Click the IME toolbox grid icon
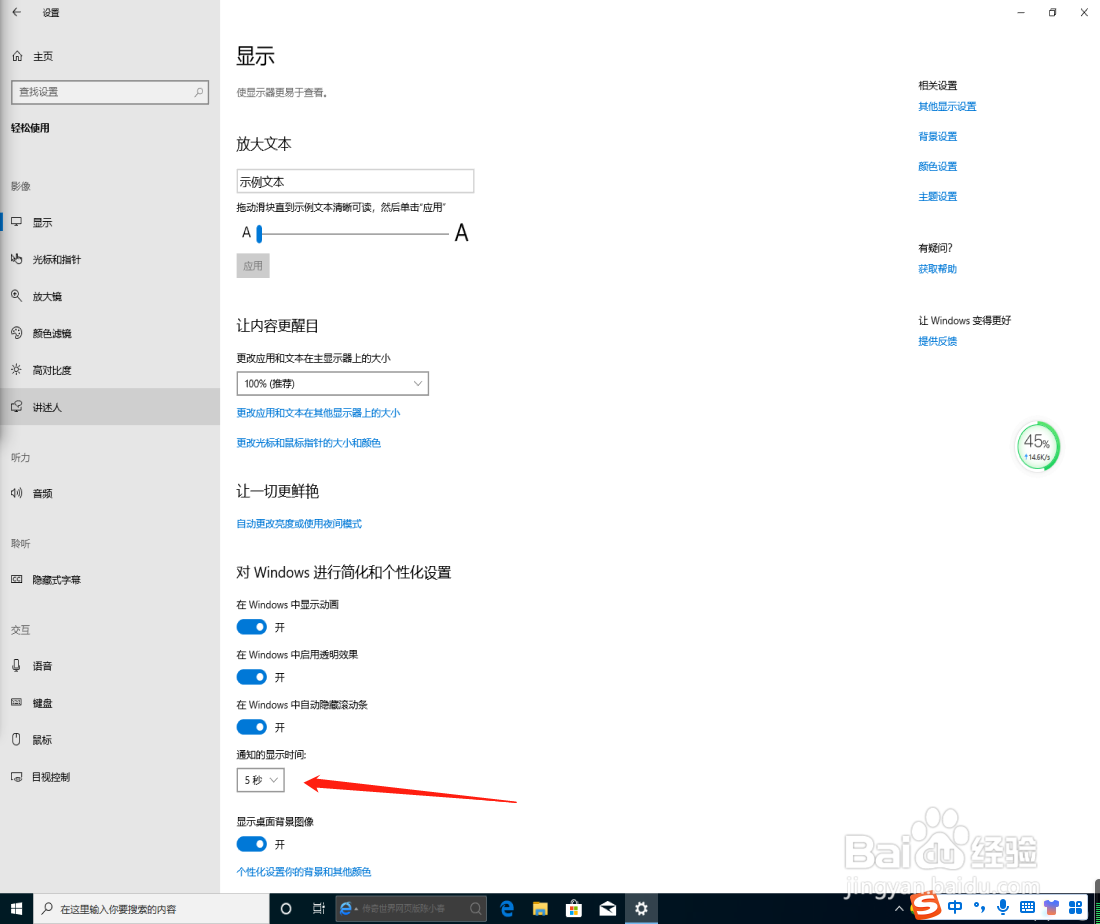This screenshot has height=924, width=1100. pyautogui.click(x=1075, y=907)
